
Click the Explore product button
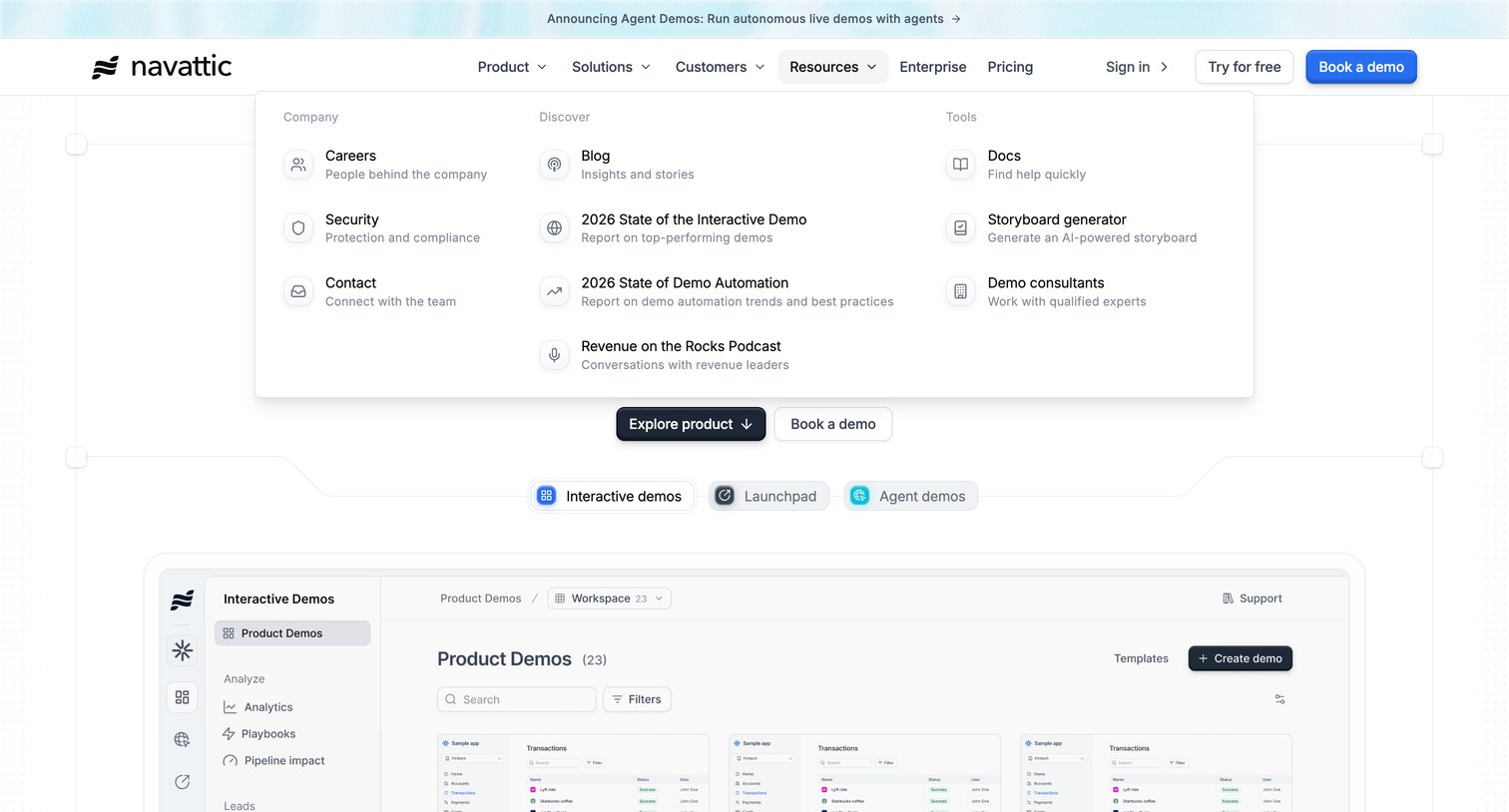691,424
